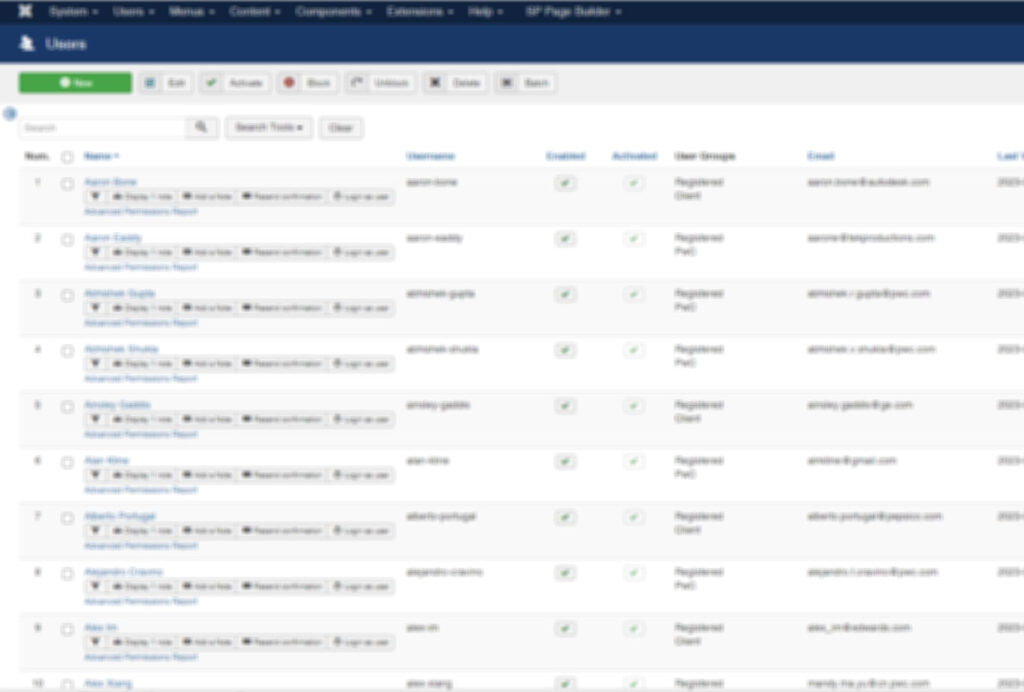Click the green New button

click(x=75, y=83)
